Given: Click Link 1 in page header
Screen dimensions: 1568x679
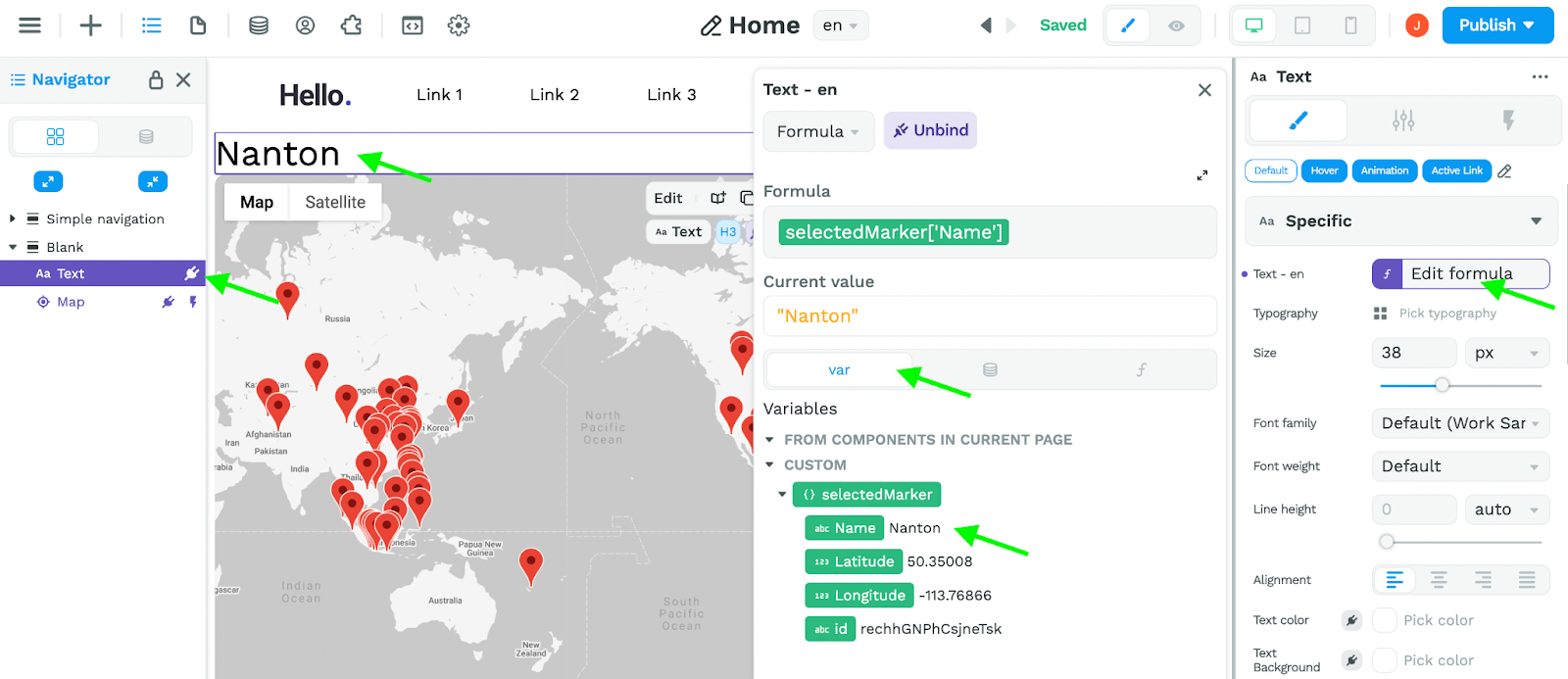Looking at the screenshot, I should click(x=439, y=94).
